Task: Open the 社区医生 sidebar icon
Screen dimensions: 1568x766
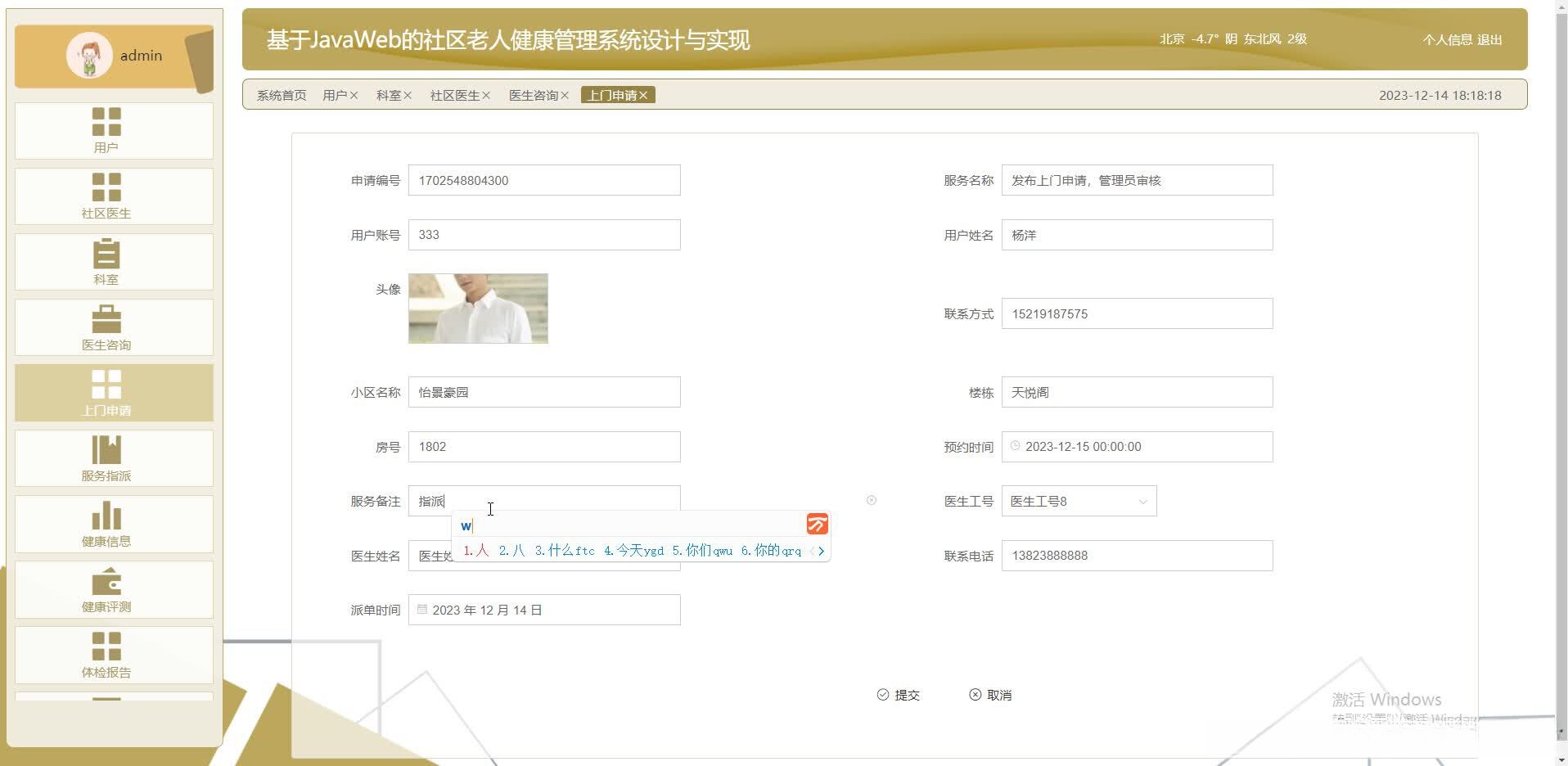Action: [x=106, y=187]
